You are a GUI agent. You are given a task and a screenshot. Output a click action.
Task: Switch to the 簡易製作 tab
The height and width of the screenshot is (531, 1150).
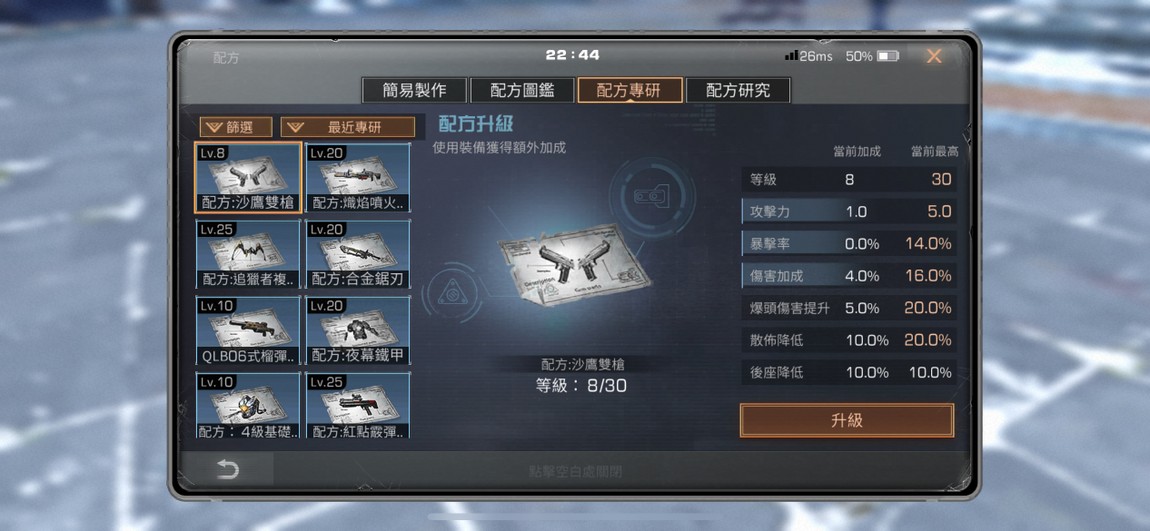pyautogui.click(x=414, y=90)
